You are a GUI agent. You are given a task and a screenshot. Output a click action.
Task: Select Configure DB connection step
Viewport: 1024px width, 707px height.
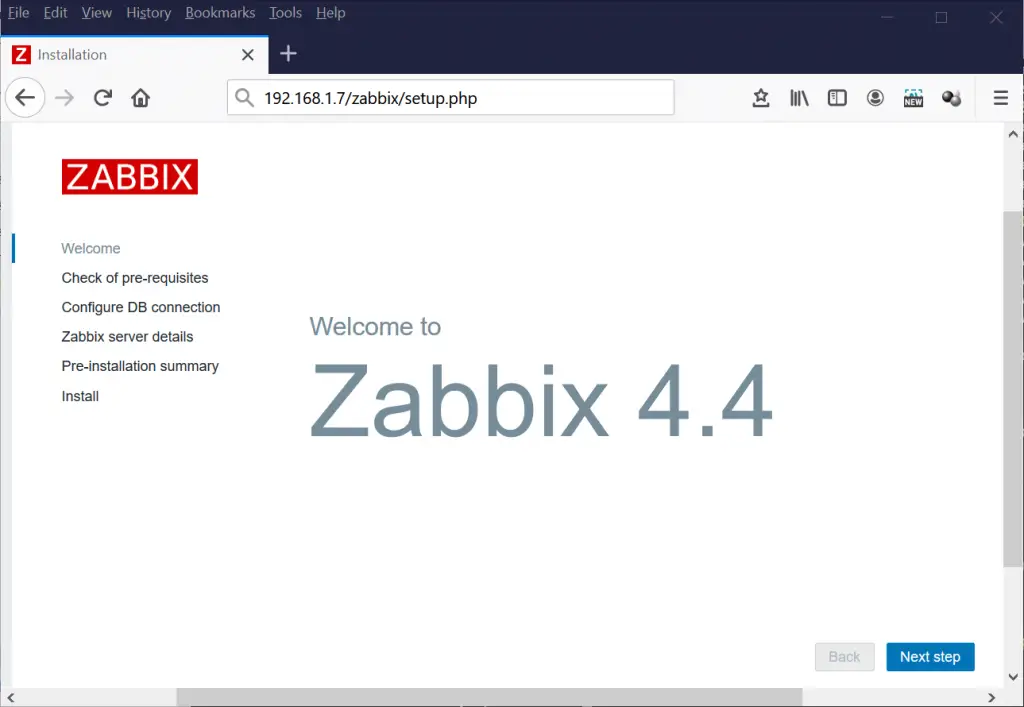(140, 307)
